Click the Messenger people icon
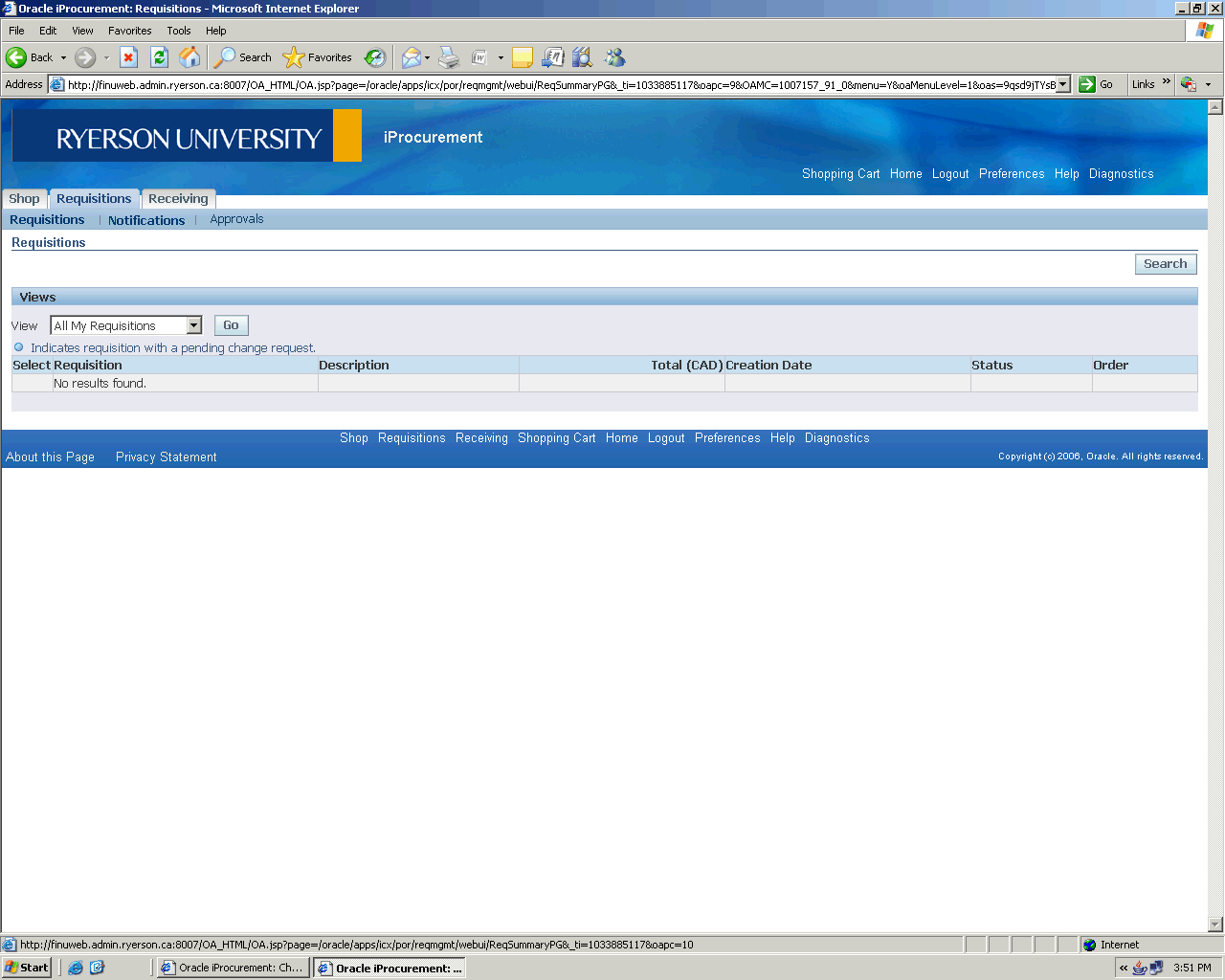 click(614, 57)
